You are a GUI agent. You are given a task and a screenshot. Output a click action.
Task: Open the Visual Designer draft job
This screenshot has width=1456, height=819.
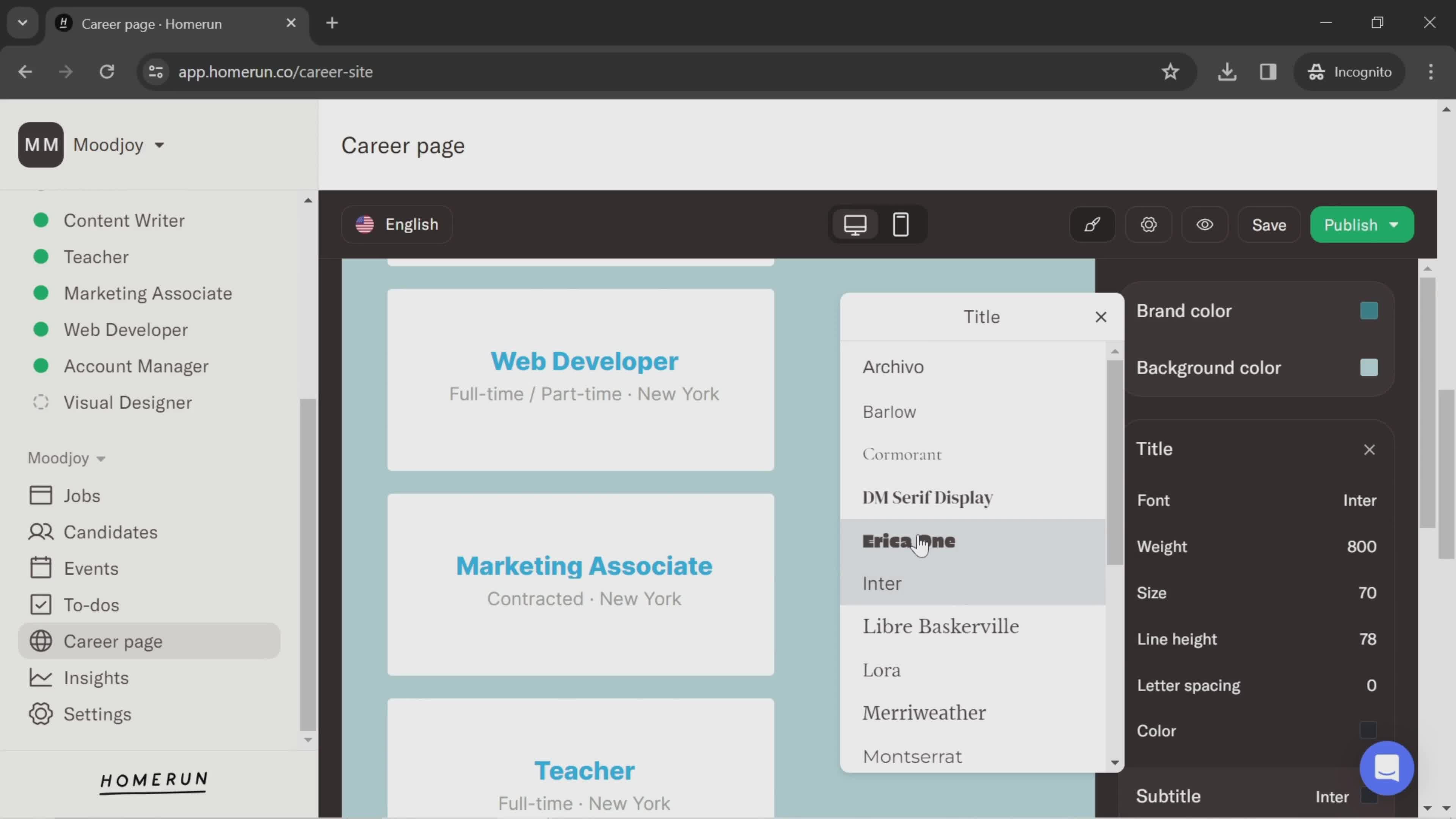(127, 402)
